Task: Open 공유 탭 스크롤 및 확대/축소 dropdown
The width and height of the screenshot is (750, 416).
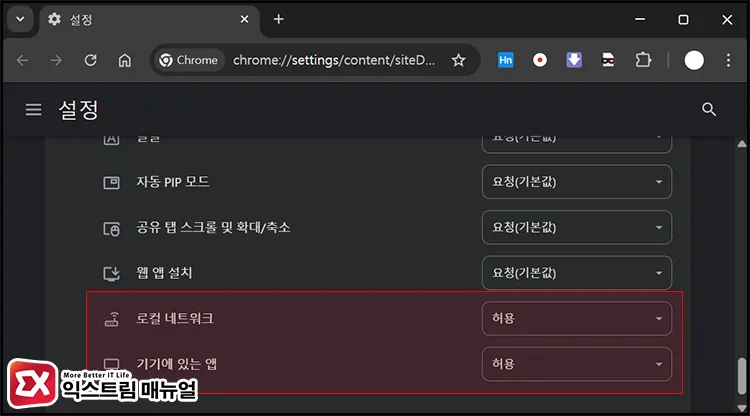Action: 577,227
